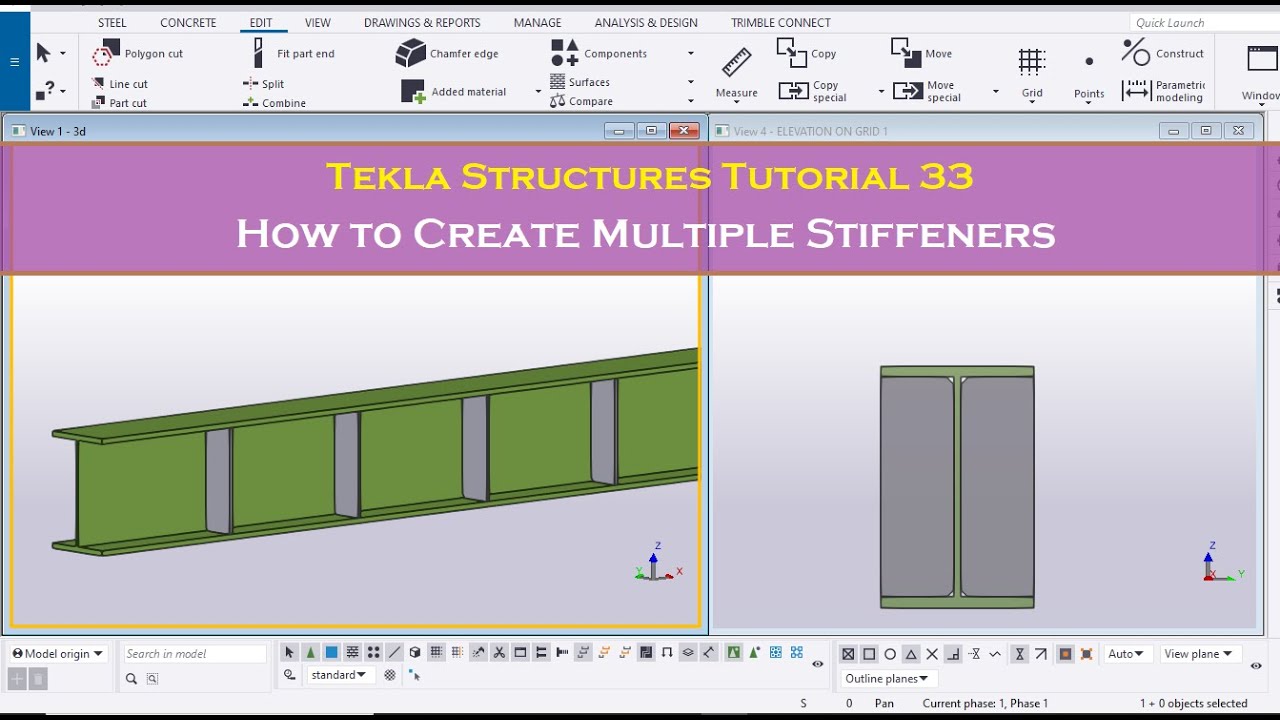Viewport: 1280px width, 720px height.
Task: Click the checkered icon beside standard filter
Action: coord(390,675)
